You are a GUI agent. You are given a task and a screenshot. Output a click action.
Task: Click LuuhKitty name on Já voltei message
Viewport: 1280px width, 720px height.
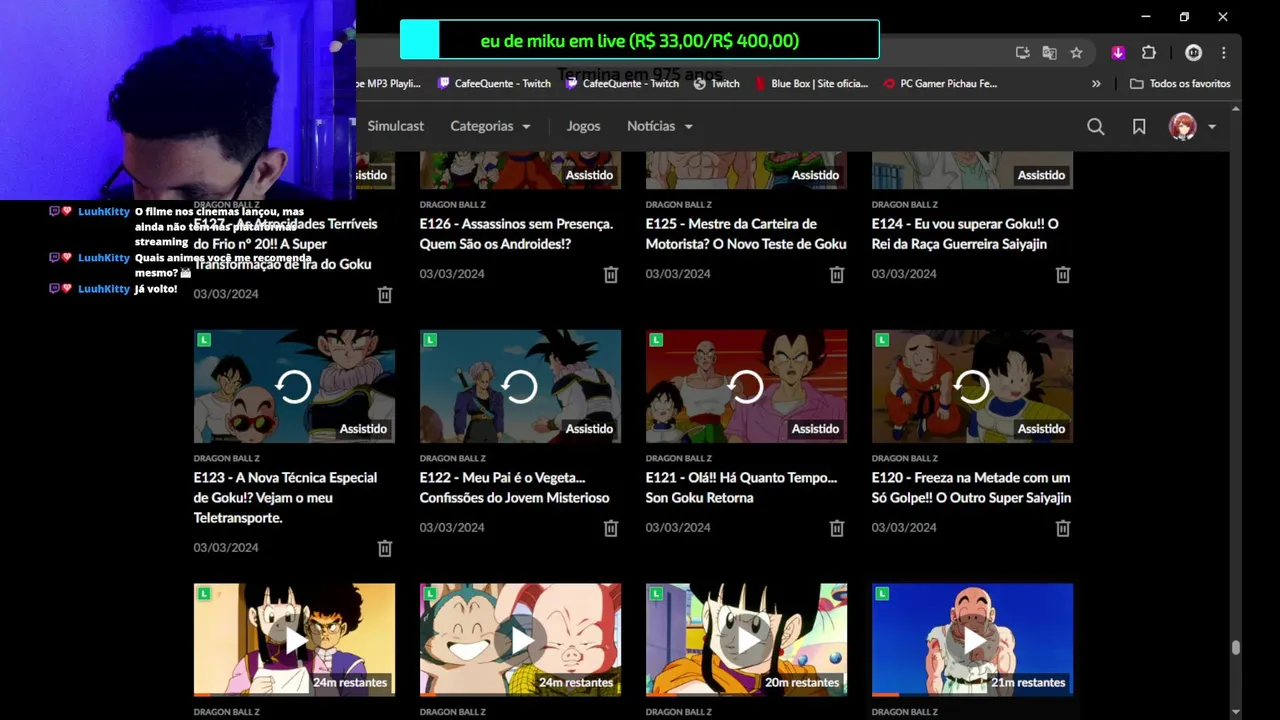[104, 289]
